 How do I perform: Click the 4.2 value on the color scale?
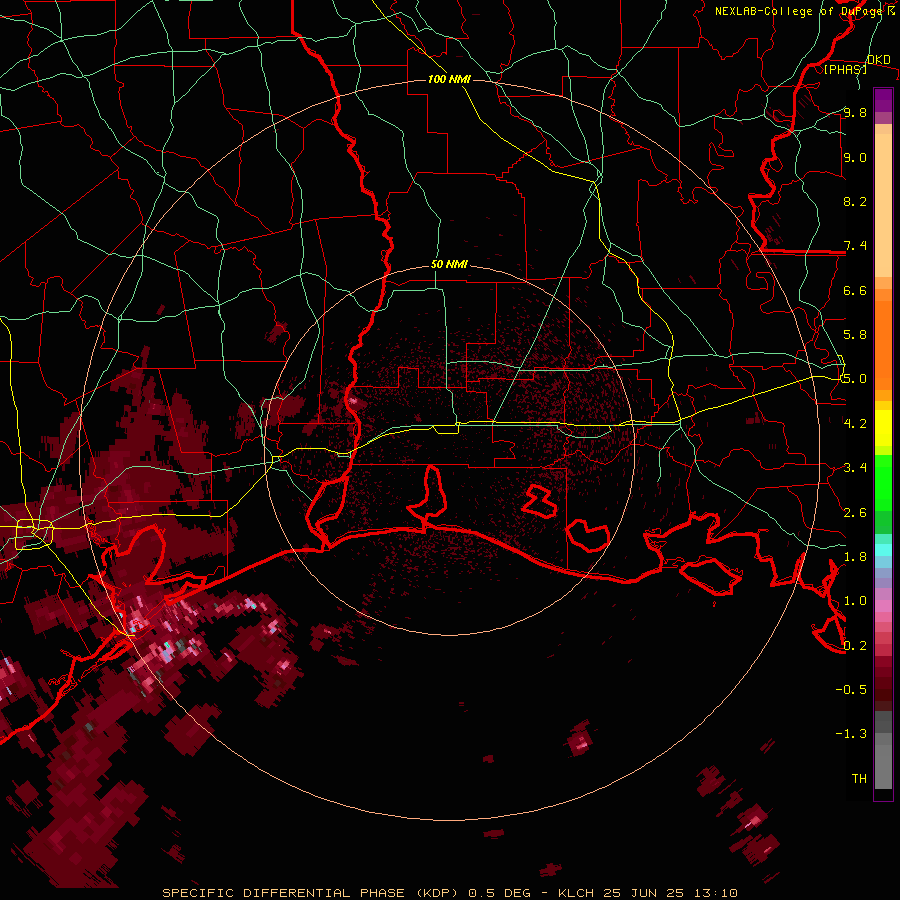(855, 424)
